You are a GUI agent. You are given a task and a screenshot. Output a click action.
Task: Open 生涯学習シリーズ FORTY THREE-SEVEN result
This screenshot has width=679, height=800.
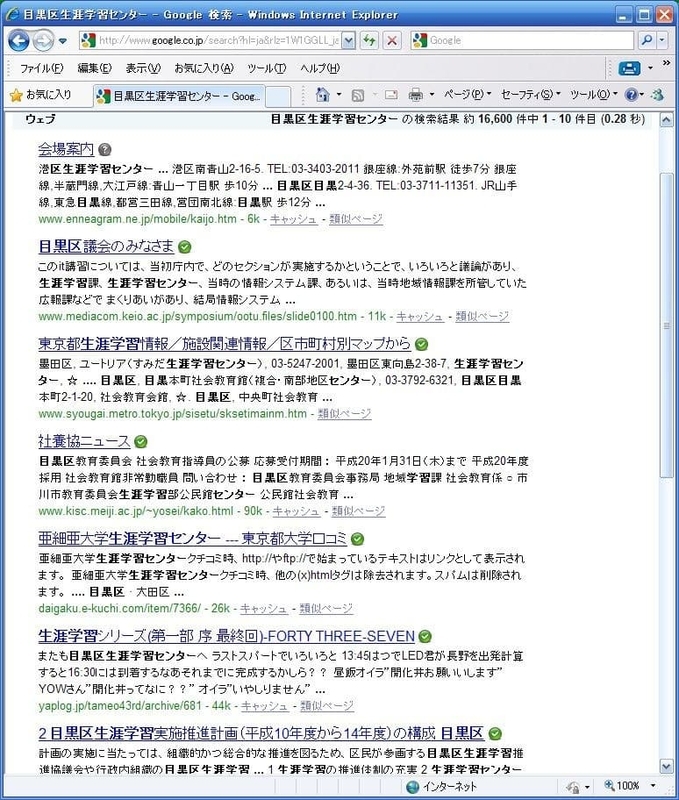click(227, 636)
